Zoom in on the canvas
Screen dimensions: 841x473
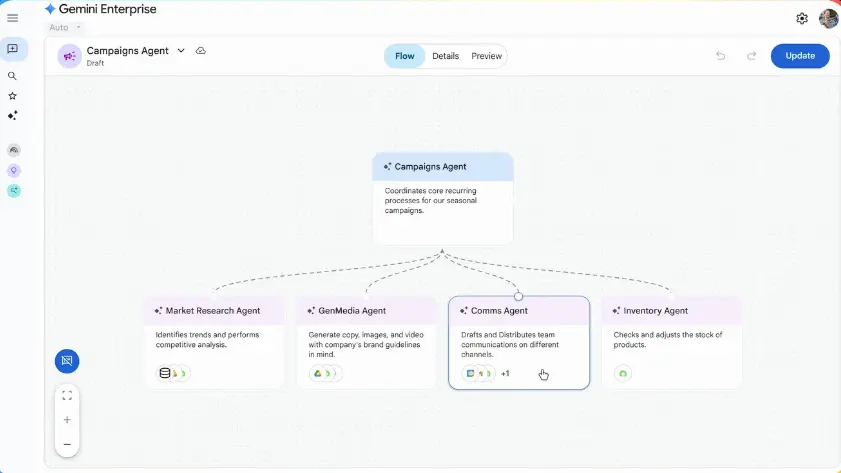[67, 420]
